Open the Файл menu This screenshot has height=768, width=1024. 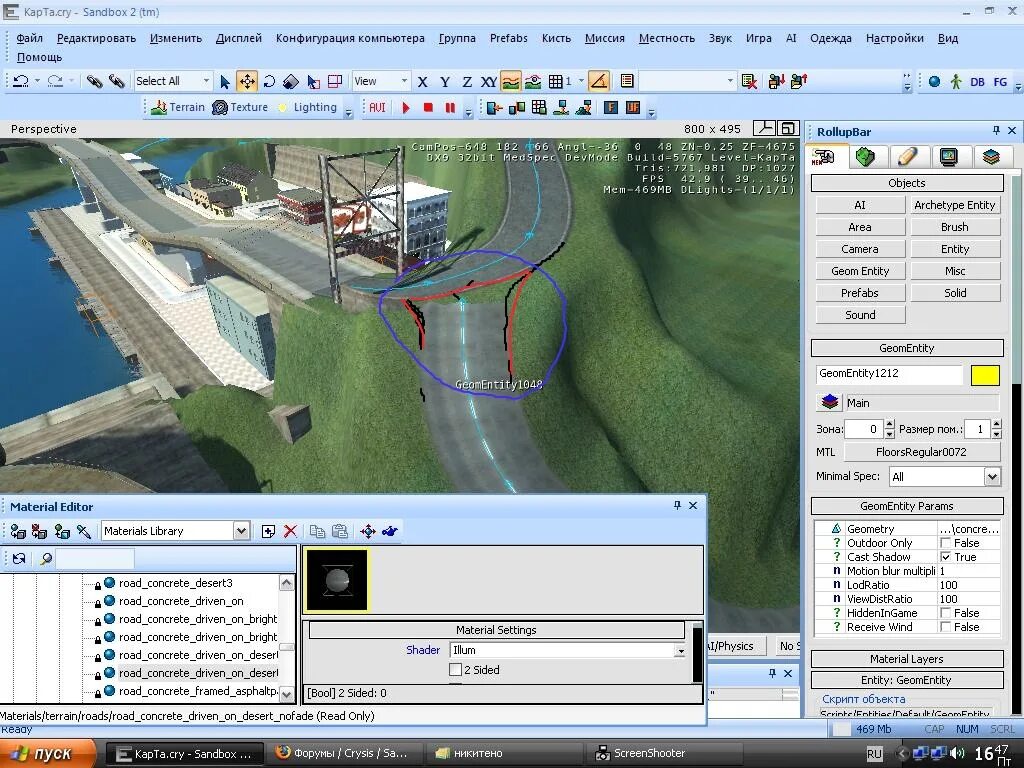[29, 38]
